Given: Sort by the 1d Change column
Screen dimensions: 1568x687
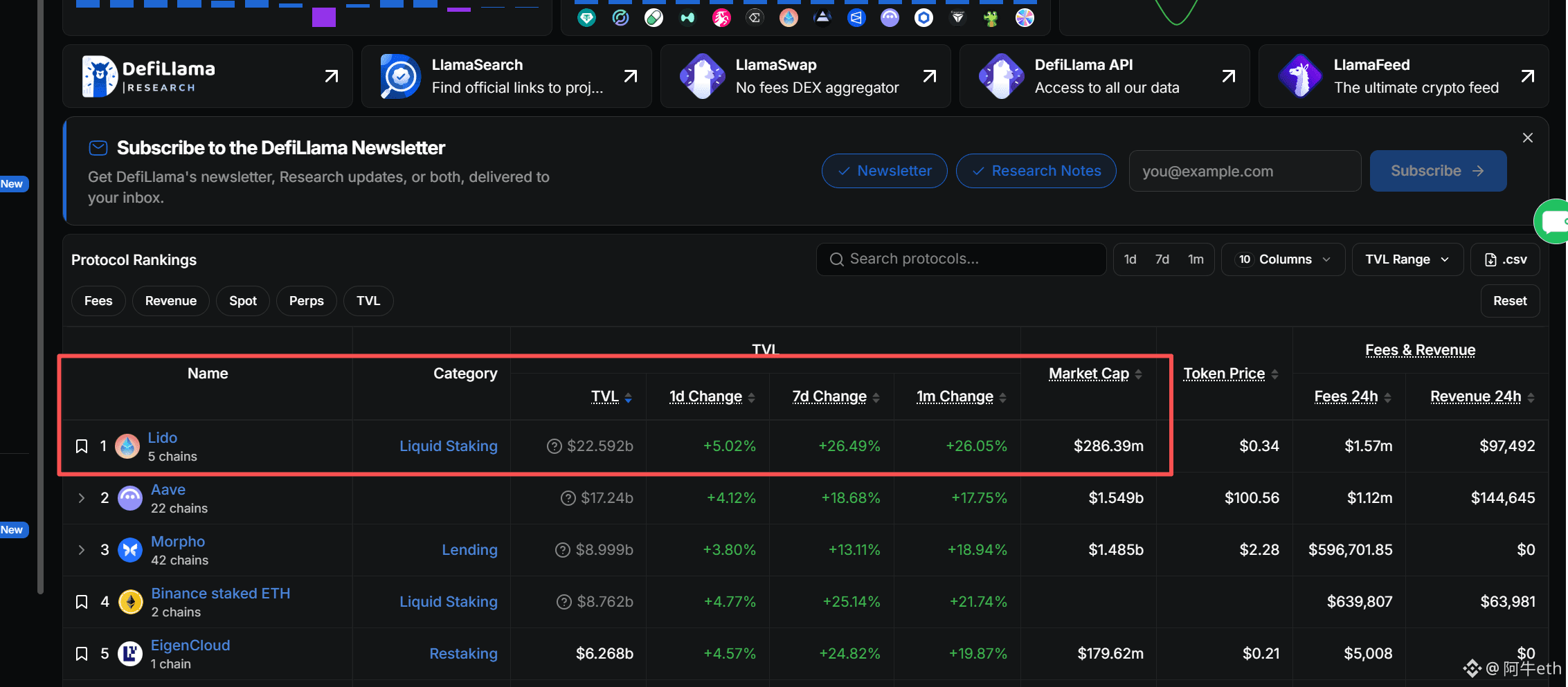Looking at the screenshot, I should point(712,396).
